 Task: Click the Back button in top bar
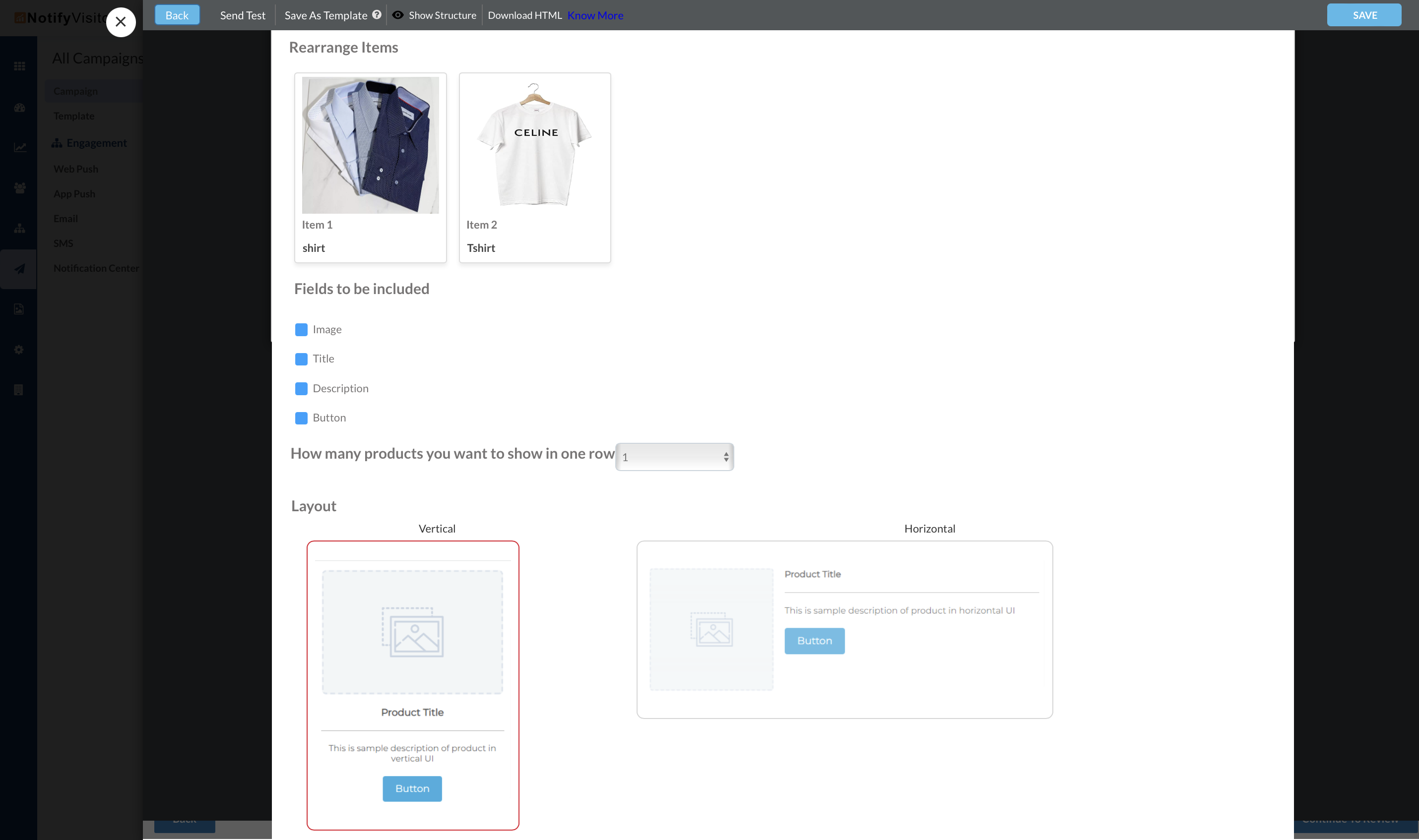point(177,15)
